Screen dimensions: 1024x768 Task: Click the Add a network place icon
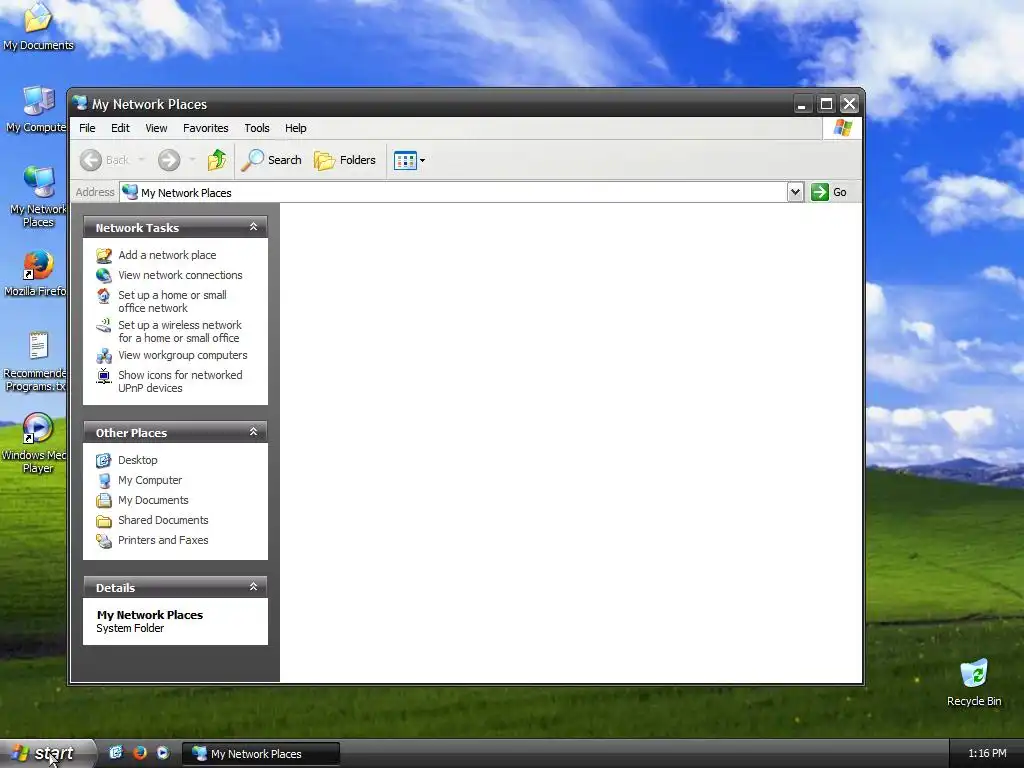click(x=104, y=255)
